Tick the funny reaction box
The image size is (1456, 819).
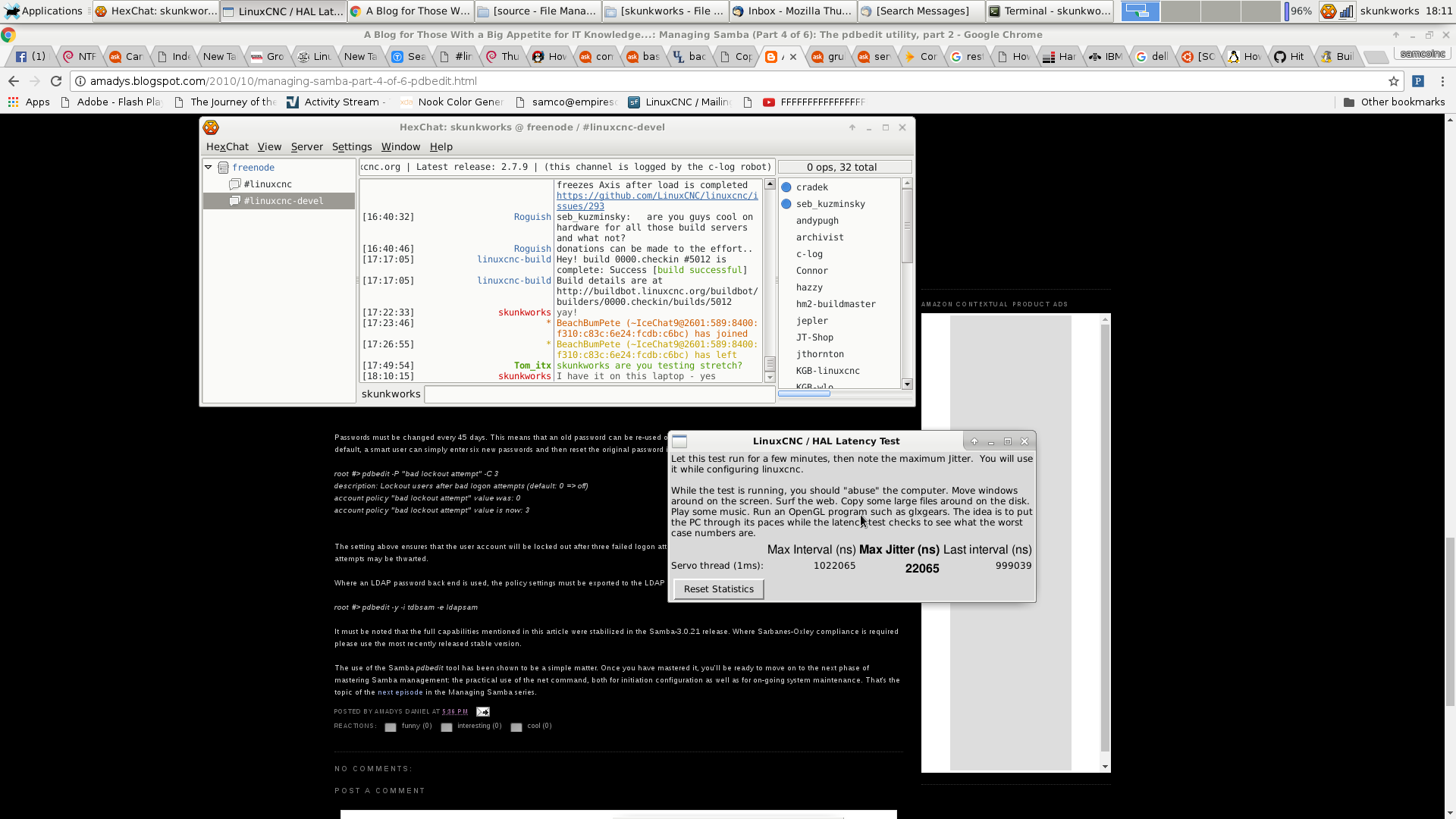391,727
